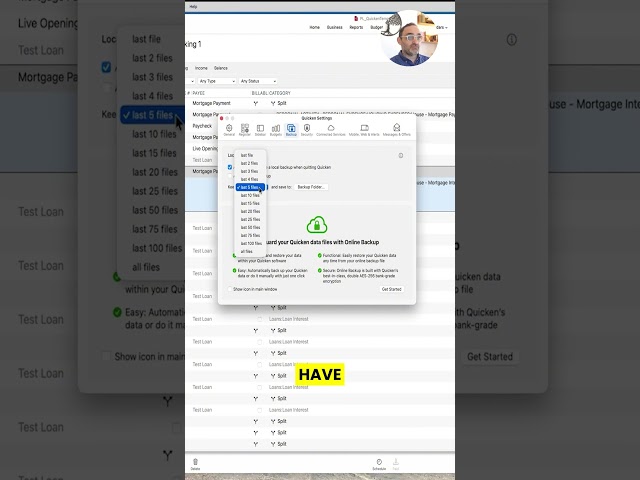The height and width of the screenshot is (480, 640).
Task: Click the Schedule clock icon in the bottom toolbar
Action: coord(379,464)
